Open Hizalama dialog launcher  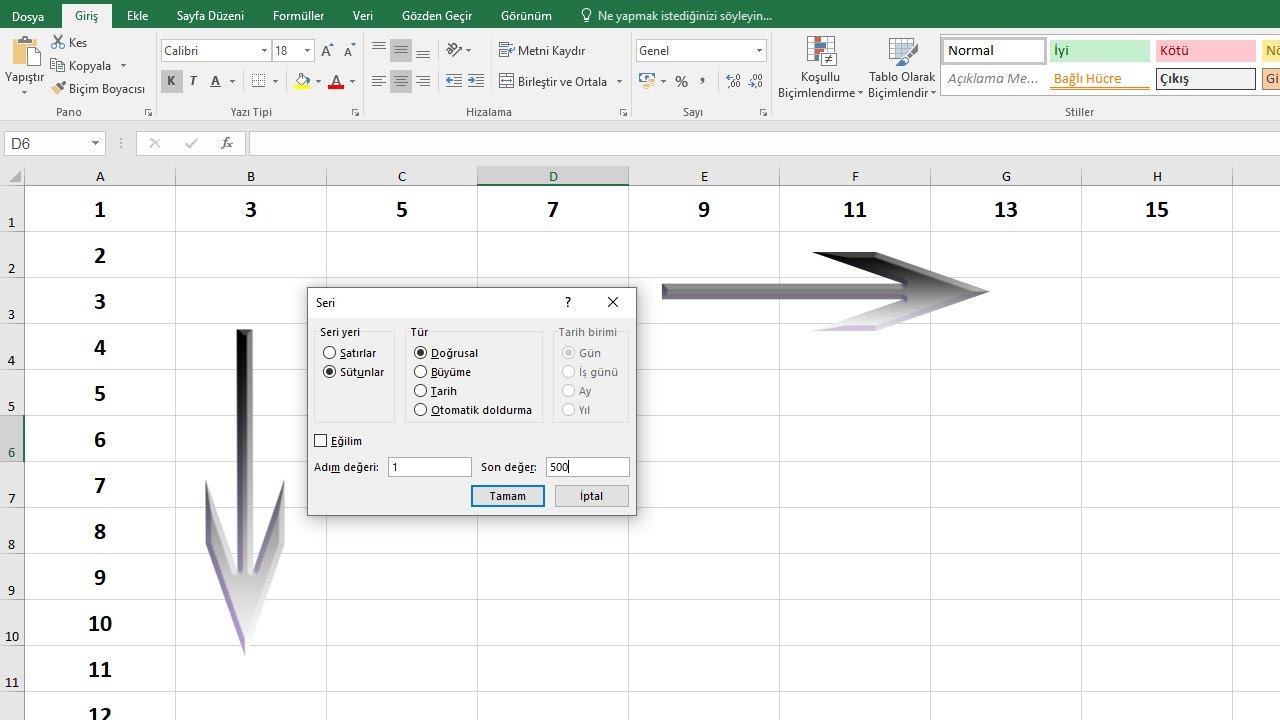(624, 113)
